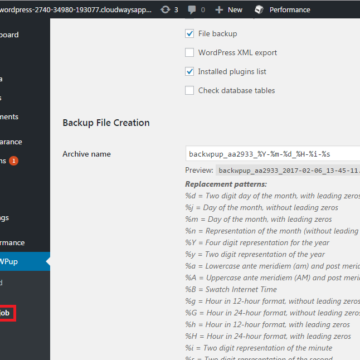Uncheck the Installed plugins list checkbox

click(189, 72)
